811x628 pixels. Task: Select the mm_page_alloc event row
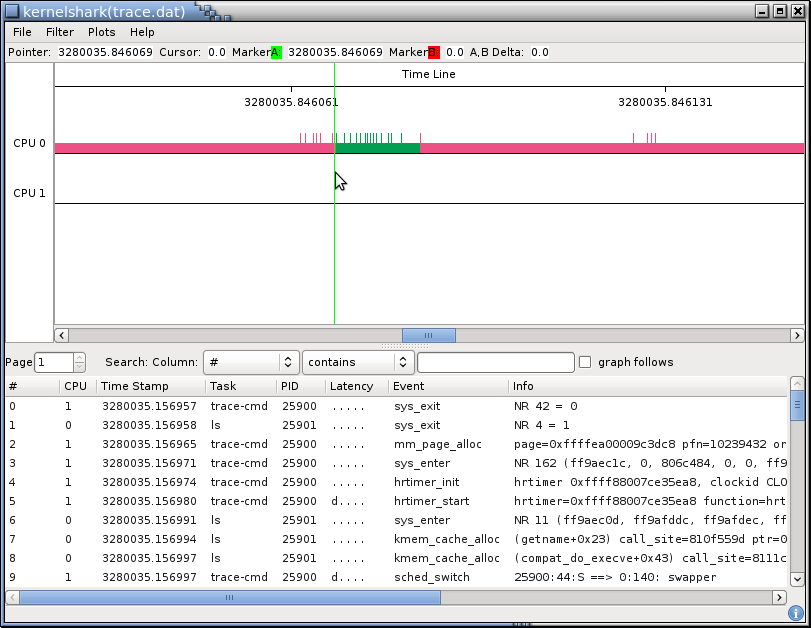397,444
